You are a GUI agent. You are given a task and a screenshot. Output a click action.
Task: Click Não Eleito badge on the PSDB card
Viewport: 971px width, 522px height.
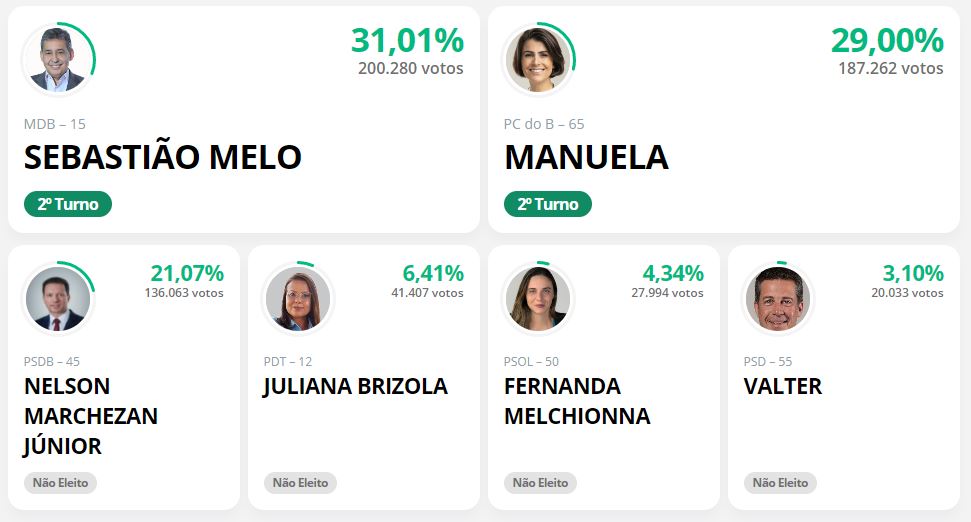(60, 483)
